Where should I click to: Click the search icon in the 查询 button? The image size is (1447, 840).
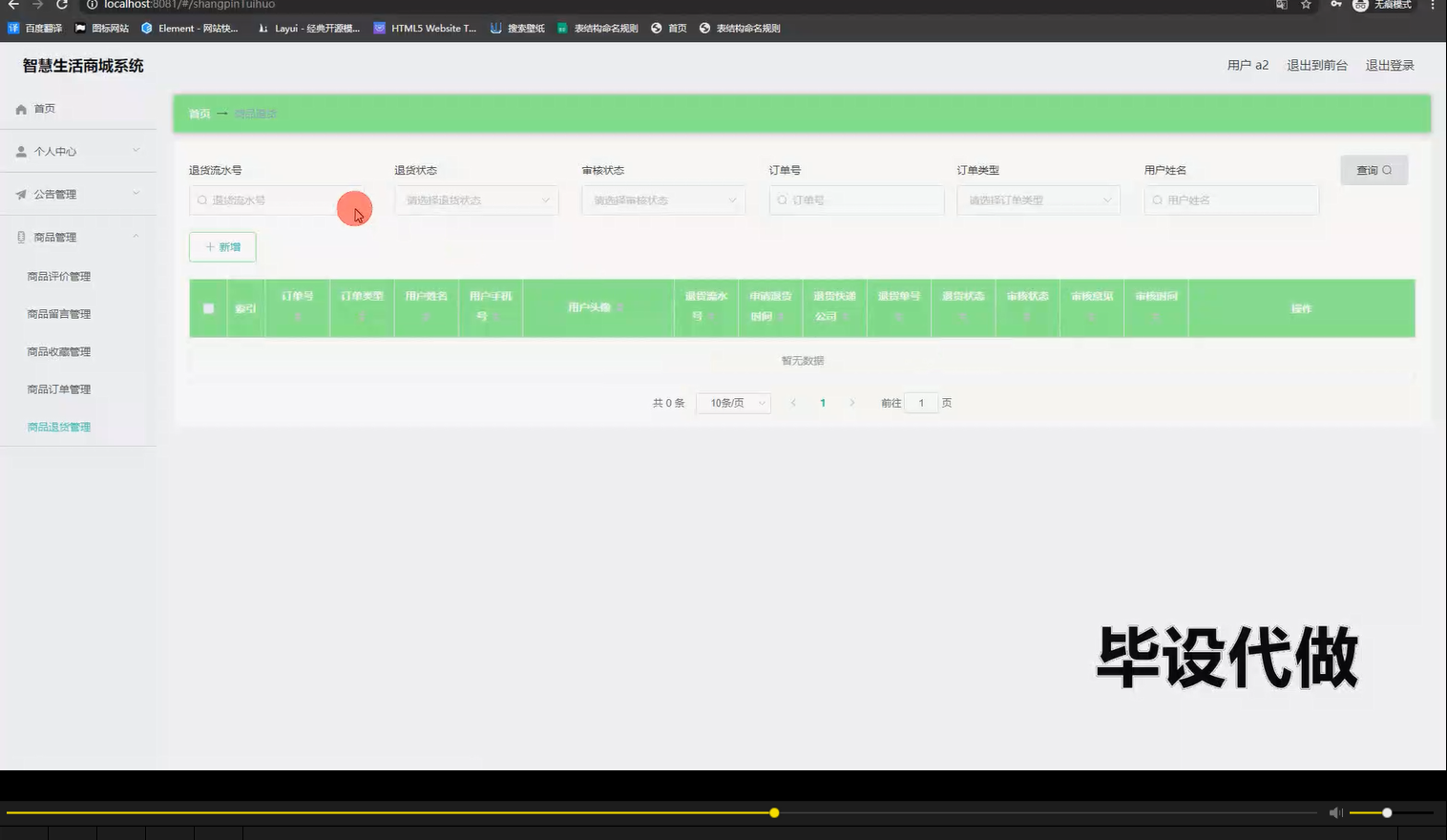1389,169
